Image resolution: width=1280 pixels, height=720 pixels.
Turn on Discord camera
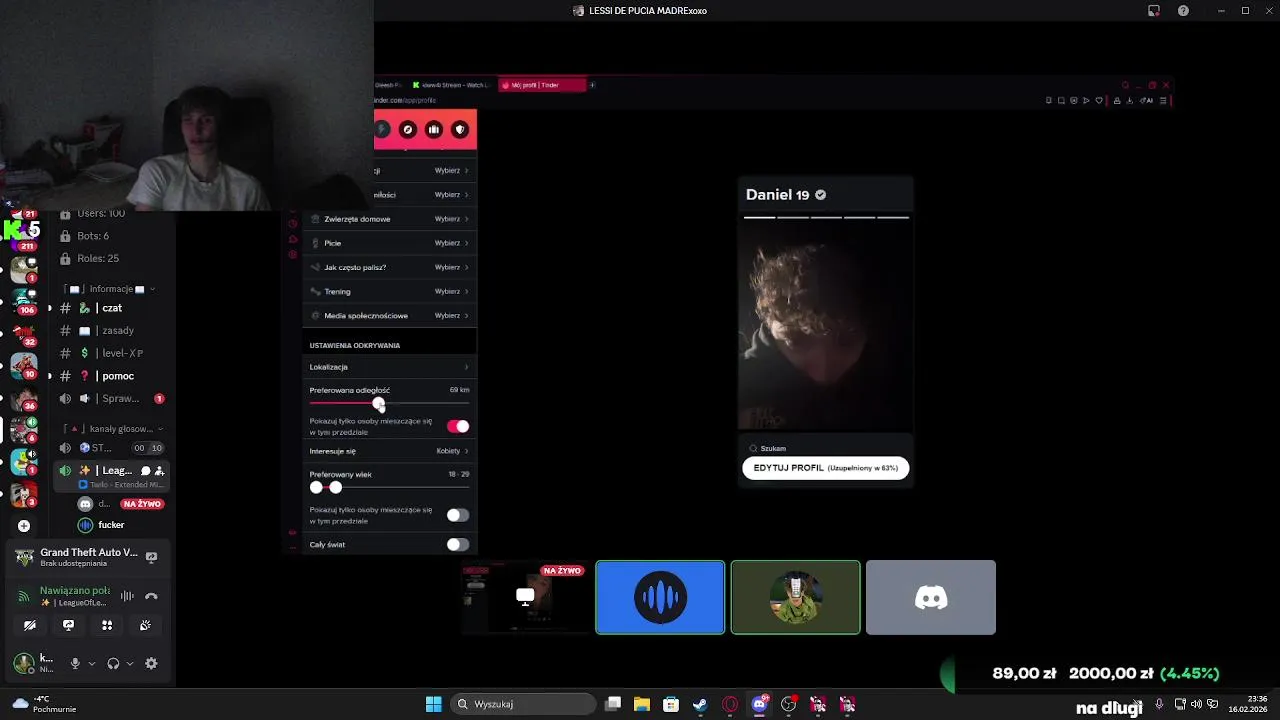(30, 625)
